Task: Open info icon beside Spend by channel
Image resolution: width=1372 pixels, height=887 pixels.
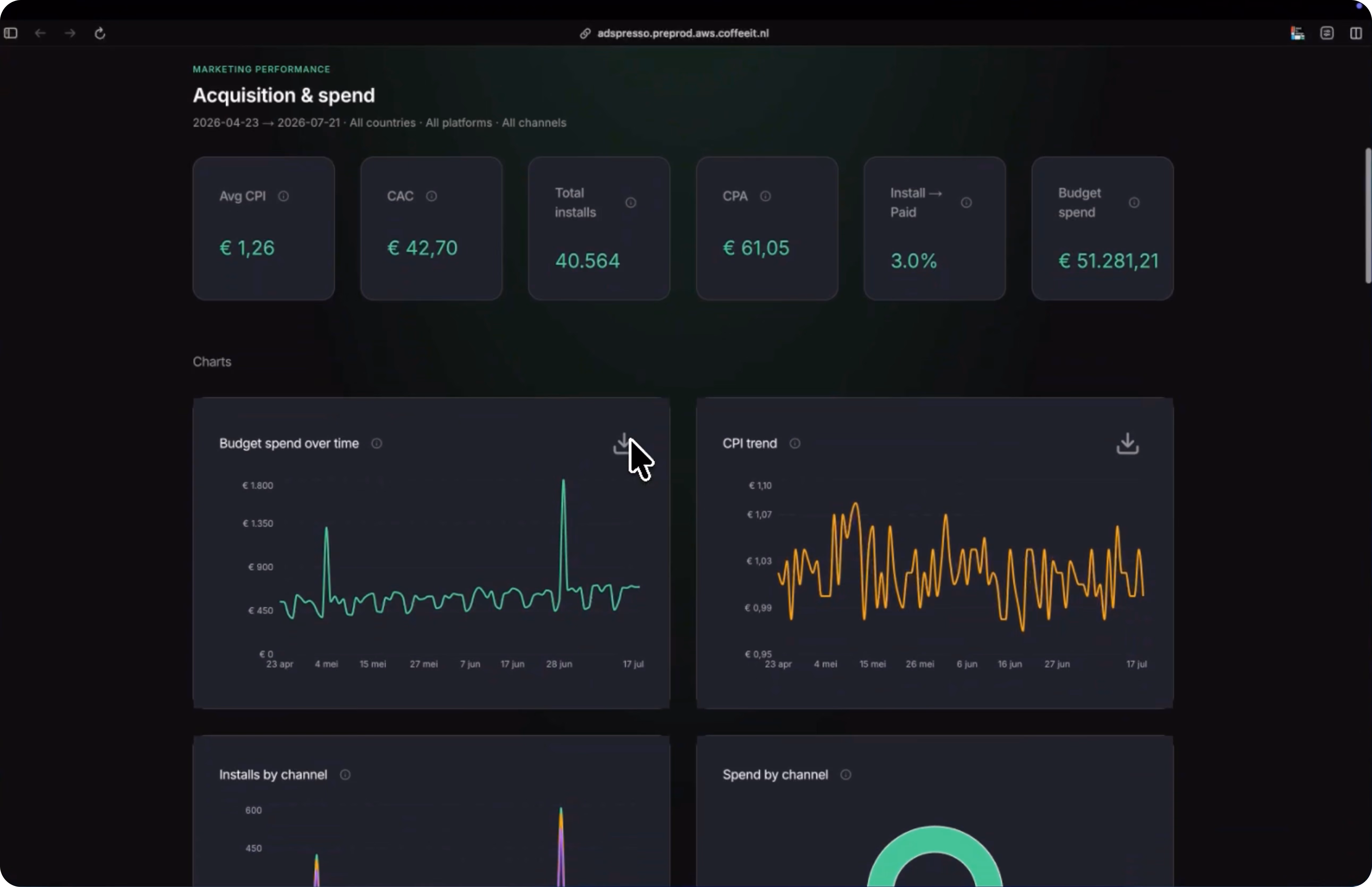Action: (x=846, y=775)
